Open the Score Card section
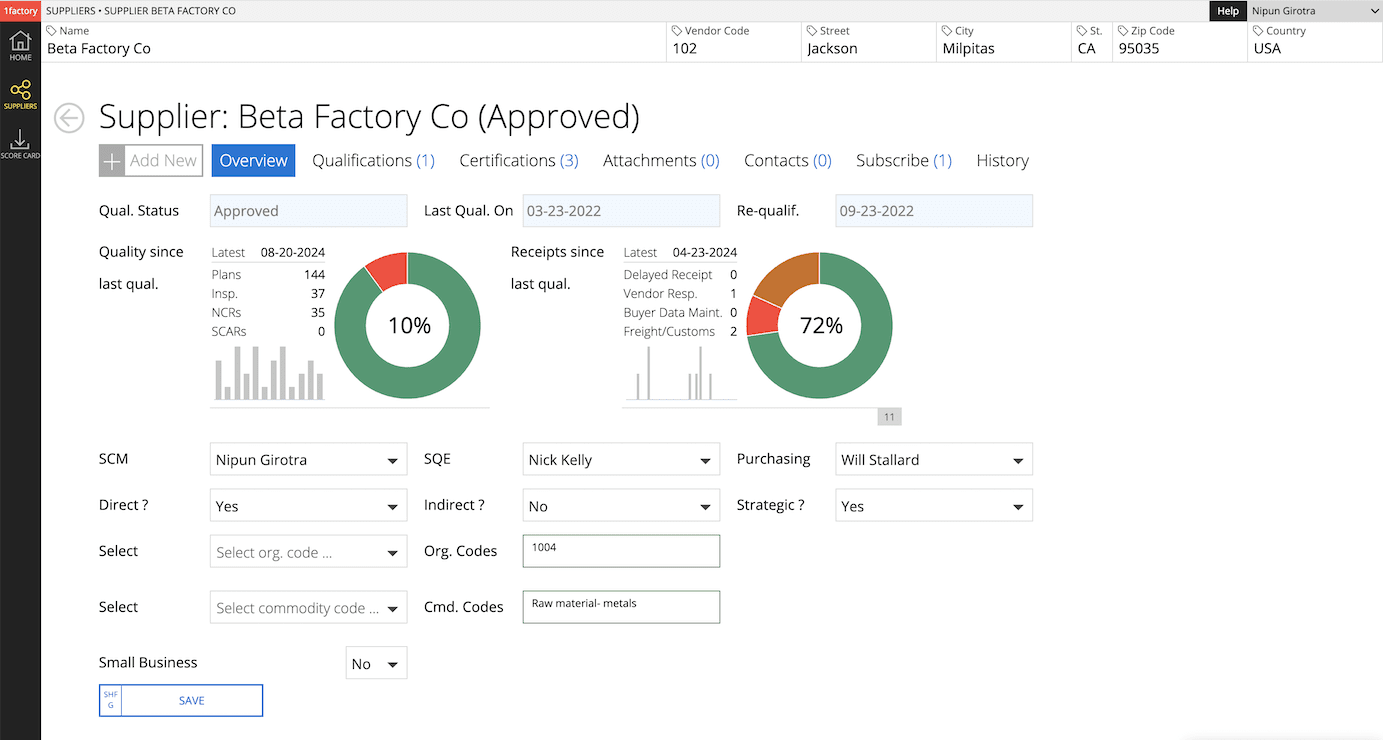Viewport: 1383px width, 740px height. tap(20, 140)
